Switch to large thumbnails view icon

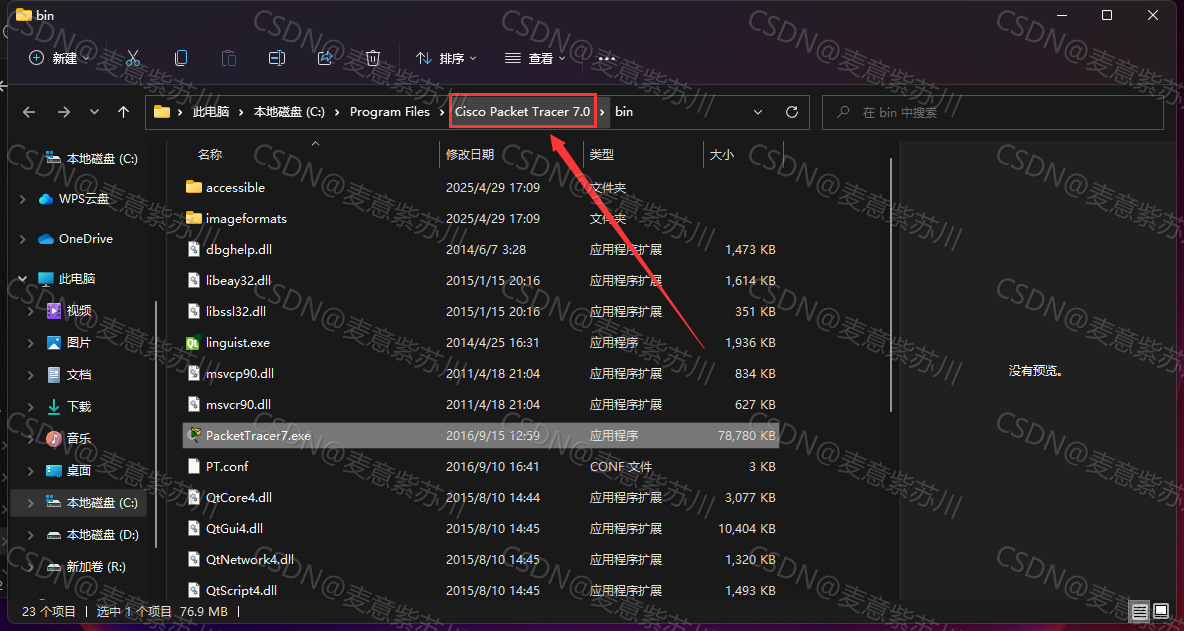1161,611
